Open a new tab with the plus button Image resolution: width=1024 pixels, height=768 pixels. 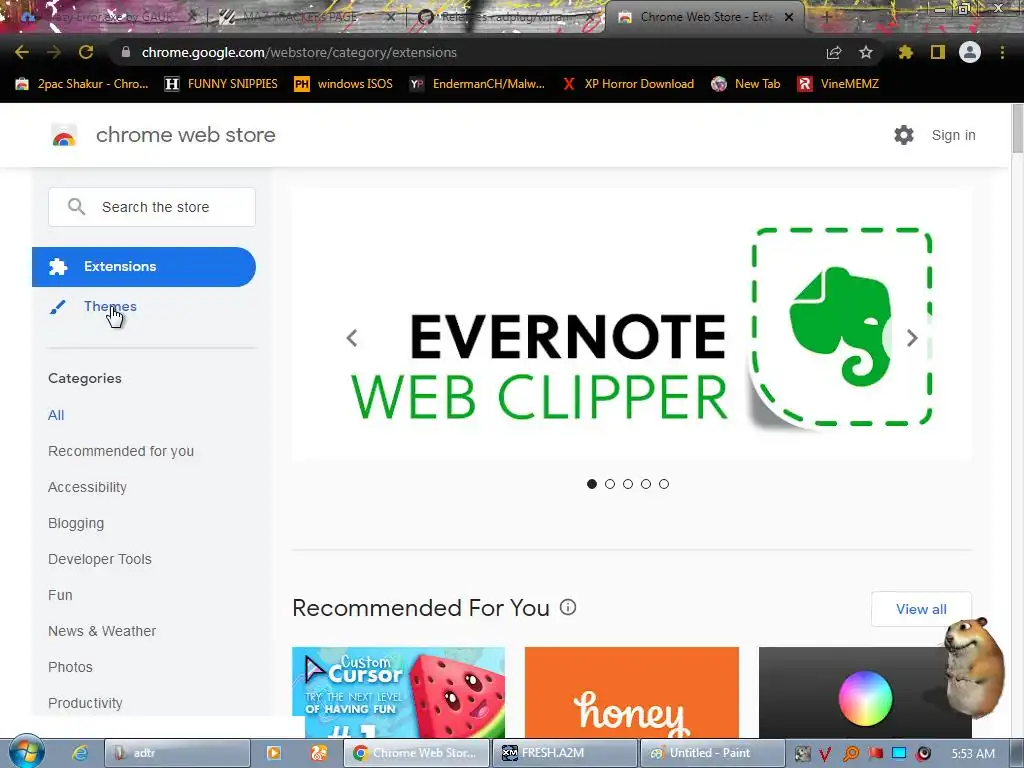coord(826,17)
